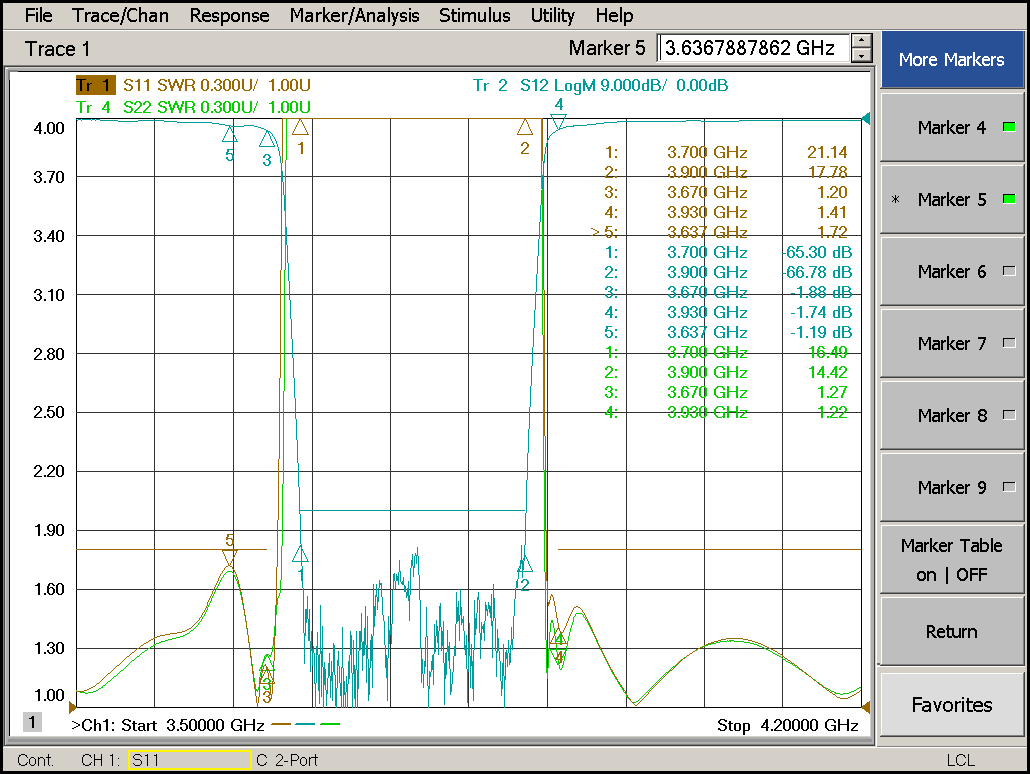Click teal marker 1 triangle at passband edge
This screenshot has height=774, width=1030.
(300, 554)
